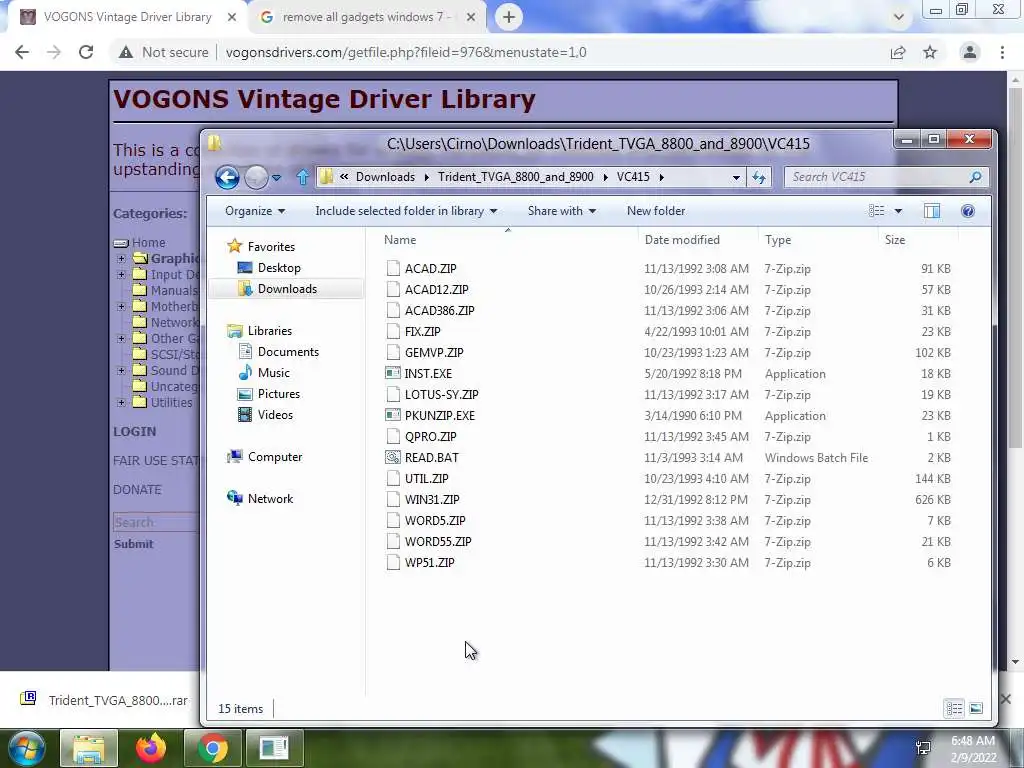
Task: Select the READ.BAT file icon
Action: pyautogui.click(x=392, y=457)
